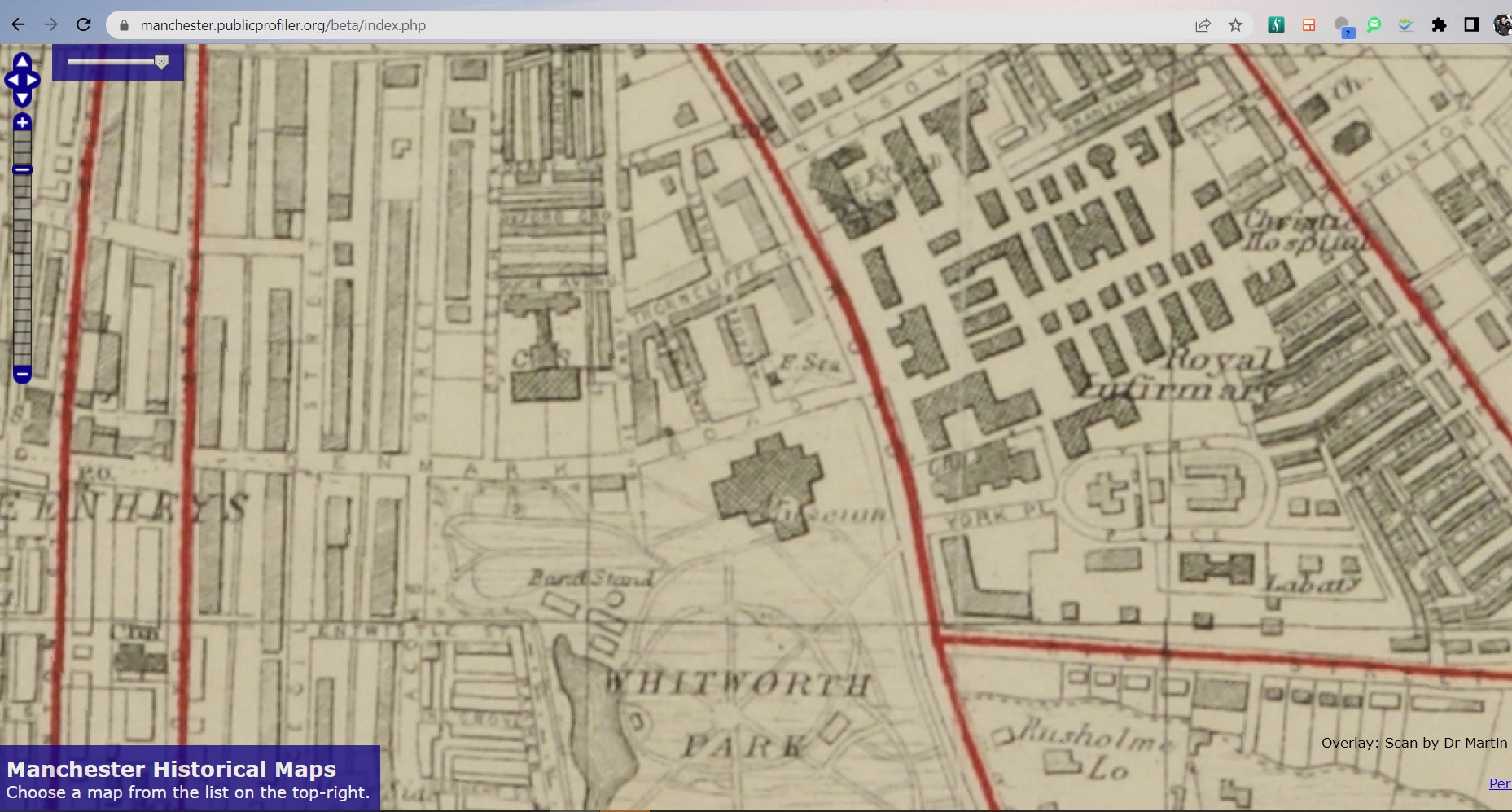Pan the map north with up arrow
The image size is (1512, 812).
(23, 63)
